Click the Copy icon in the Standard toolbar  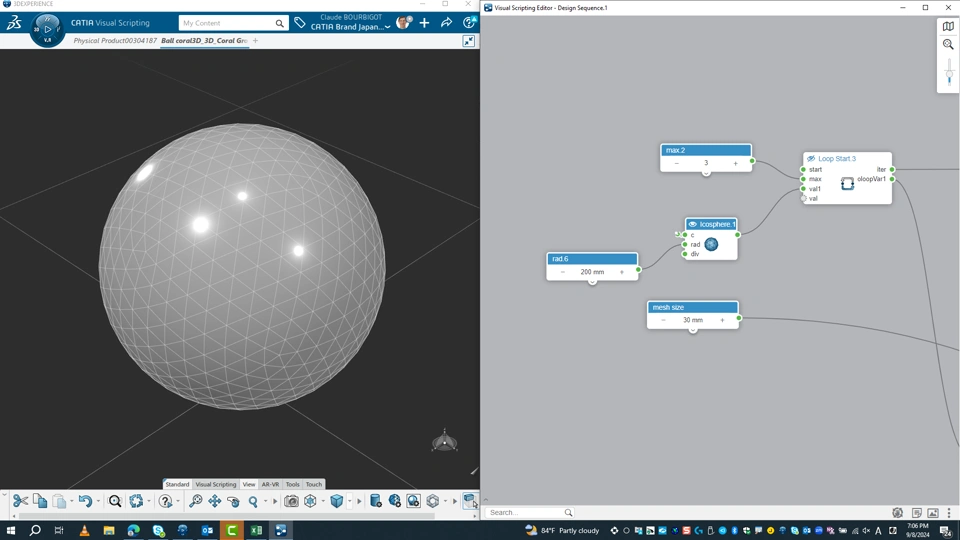coord(40,501)
